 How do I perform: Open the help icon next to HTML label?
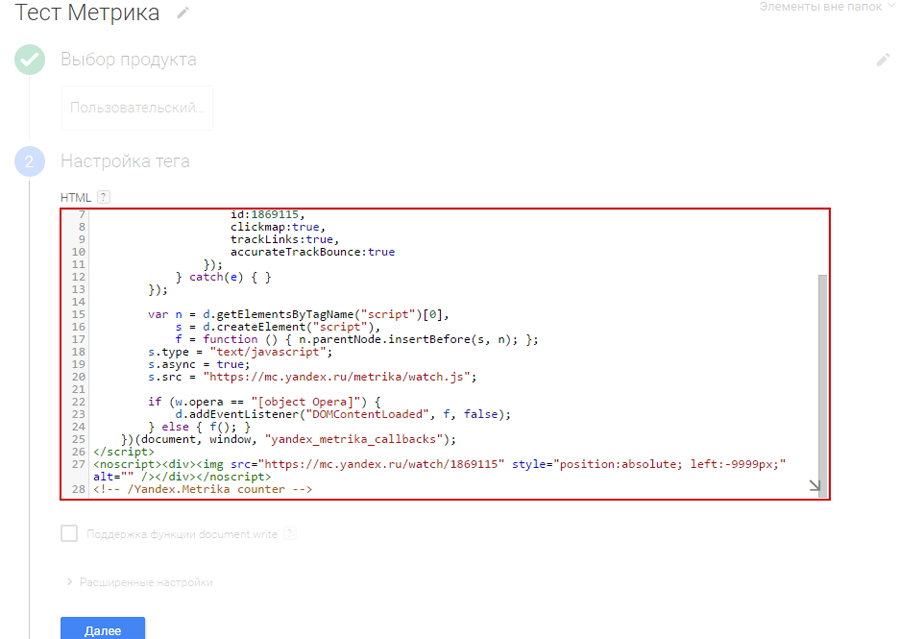coord(104,198)
